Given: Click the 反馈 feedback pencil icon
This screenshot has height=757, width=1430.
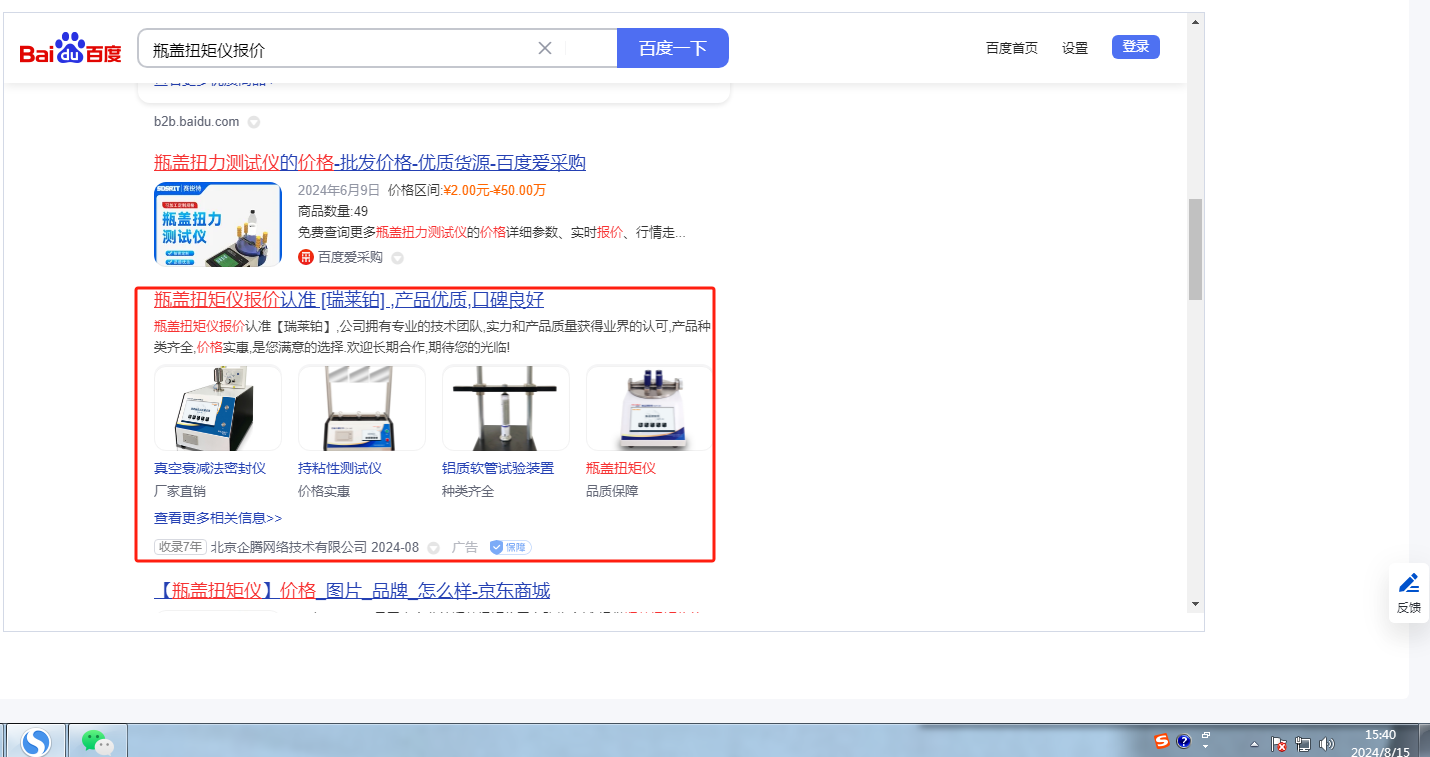Looking at the screenshot, I should point(1409,582).
